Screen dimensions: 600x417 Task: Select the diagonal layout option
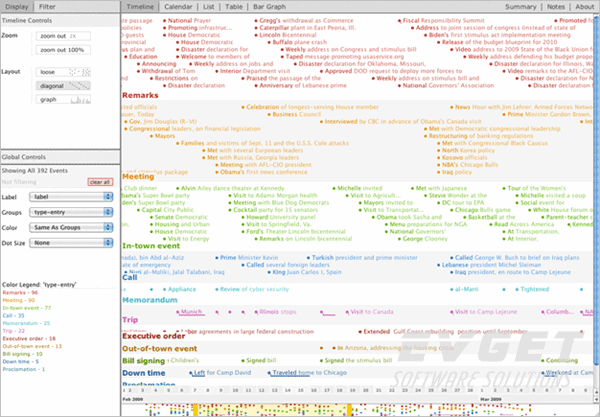(x=63, y=86)
